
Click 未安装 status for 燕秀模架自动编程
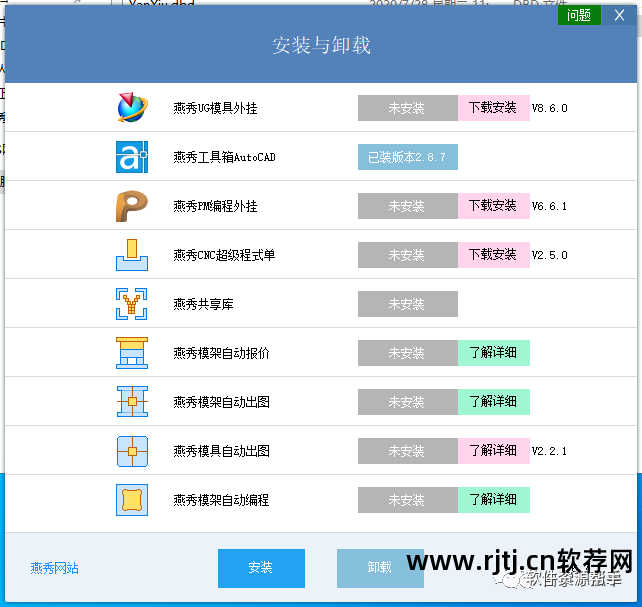pyautogui.click(x=408, y=500)
